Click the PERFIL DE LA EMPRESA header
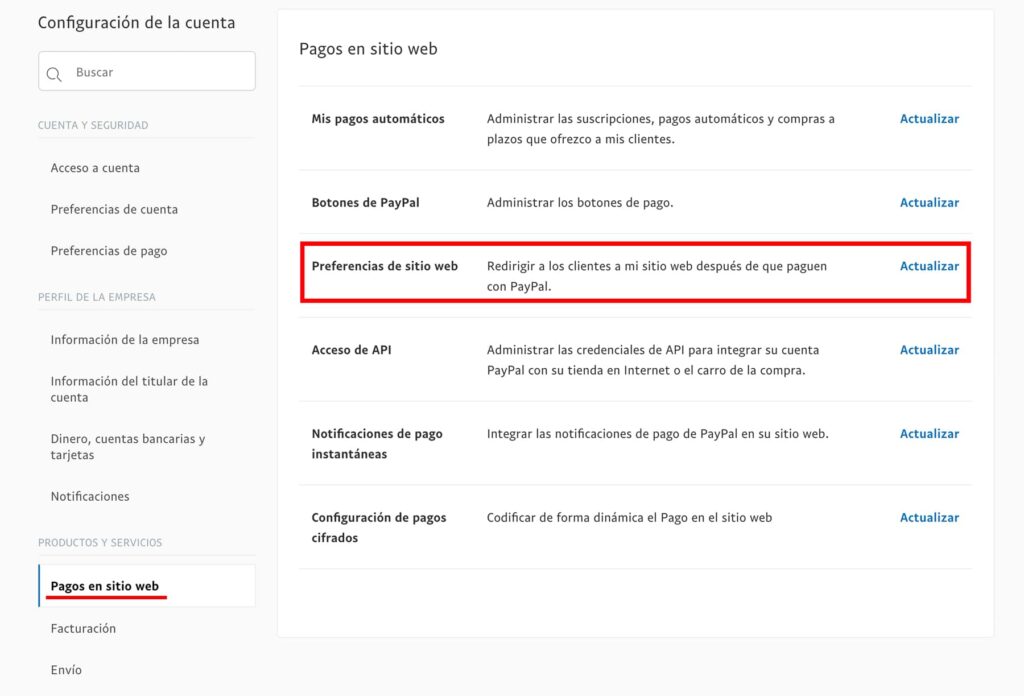The width and height of the screenshot is (1024, 696). pos(97,297)
